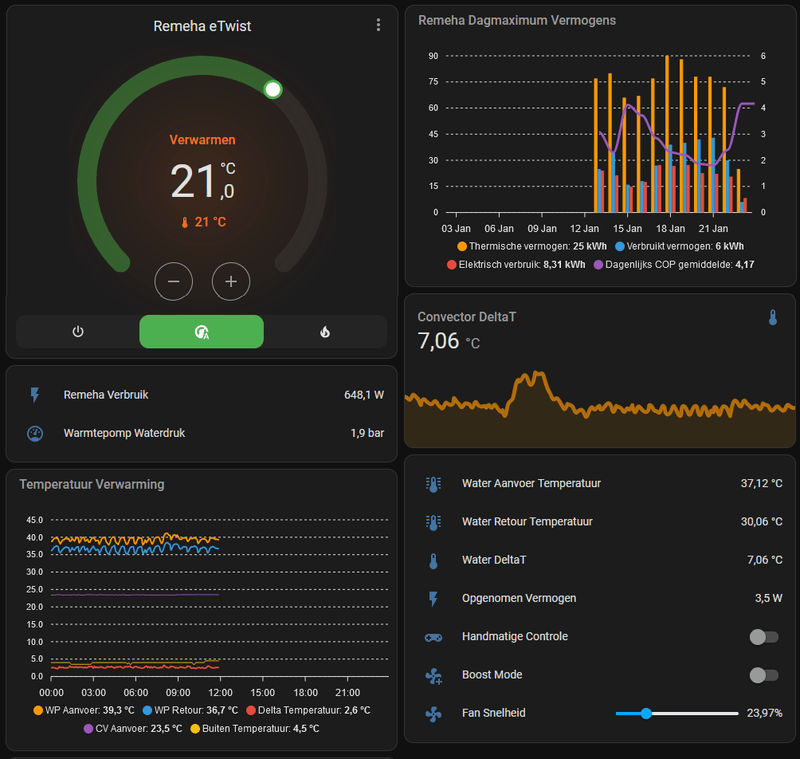Viewport: 800px width, 759px height.
Task: Toggle the Handmatige Controle switch
Action: (764, 637)
